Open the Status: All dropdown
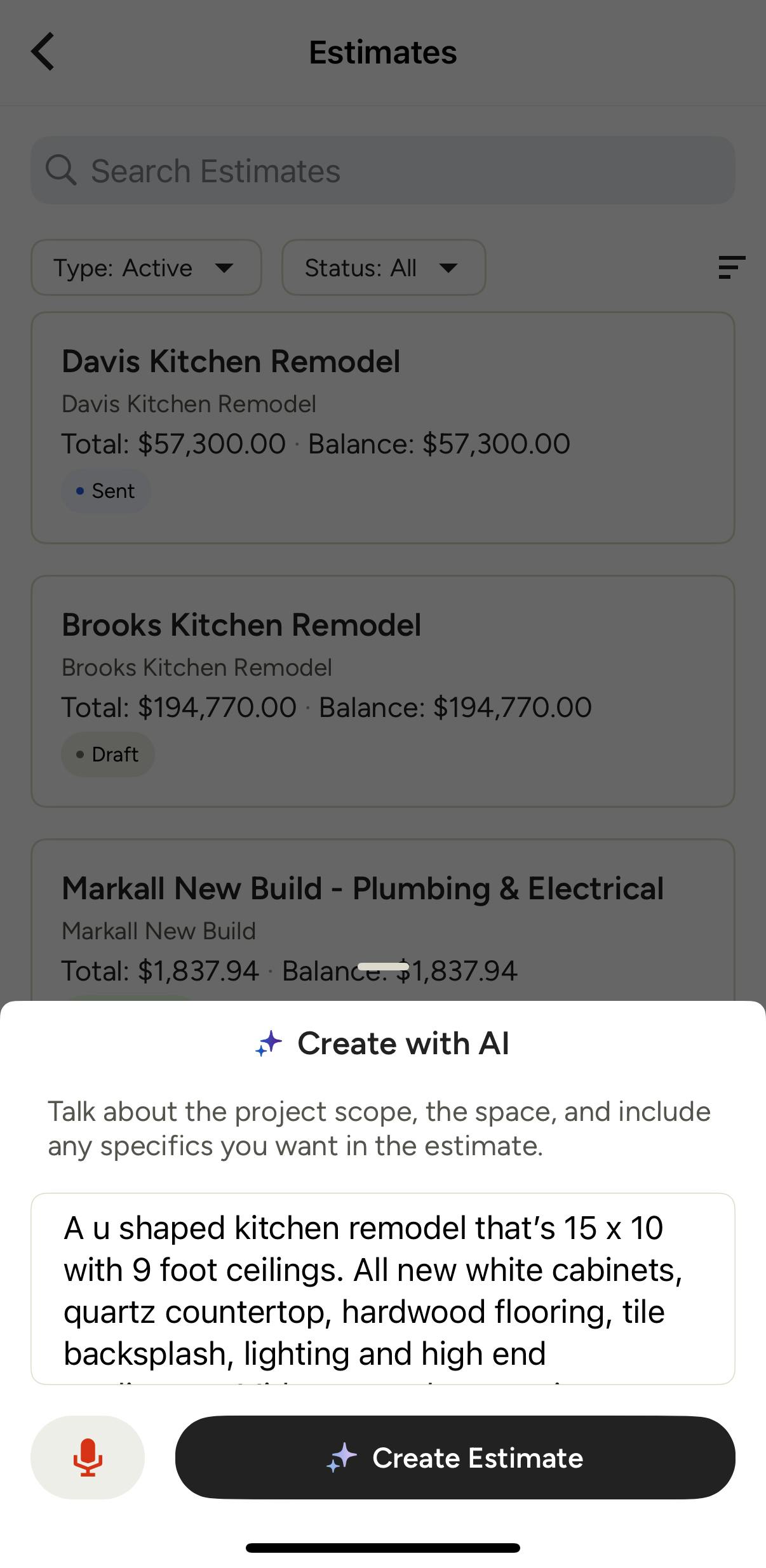Viewport: 766px width, 1568px height. 384,267
